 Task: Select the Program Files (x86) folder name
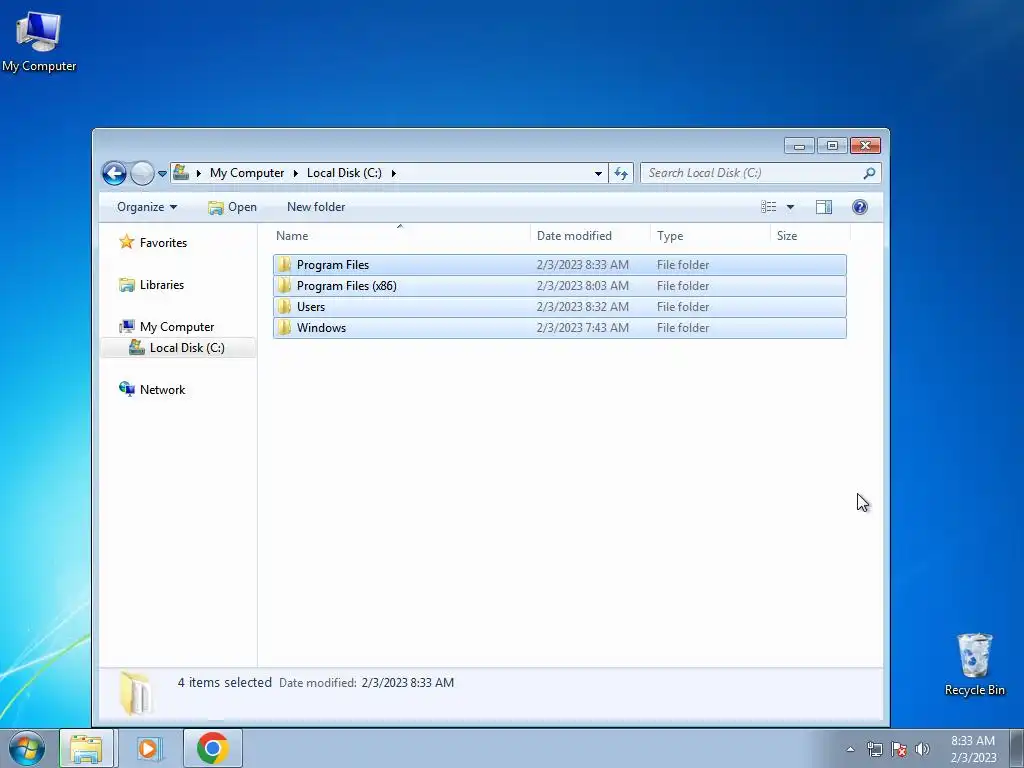(347, 285)
